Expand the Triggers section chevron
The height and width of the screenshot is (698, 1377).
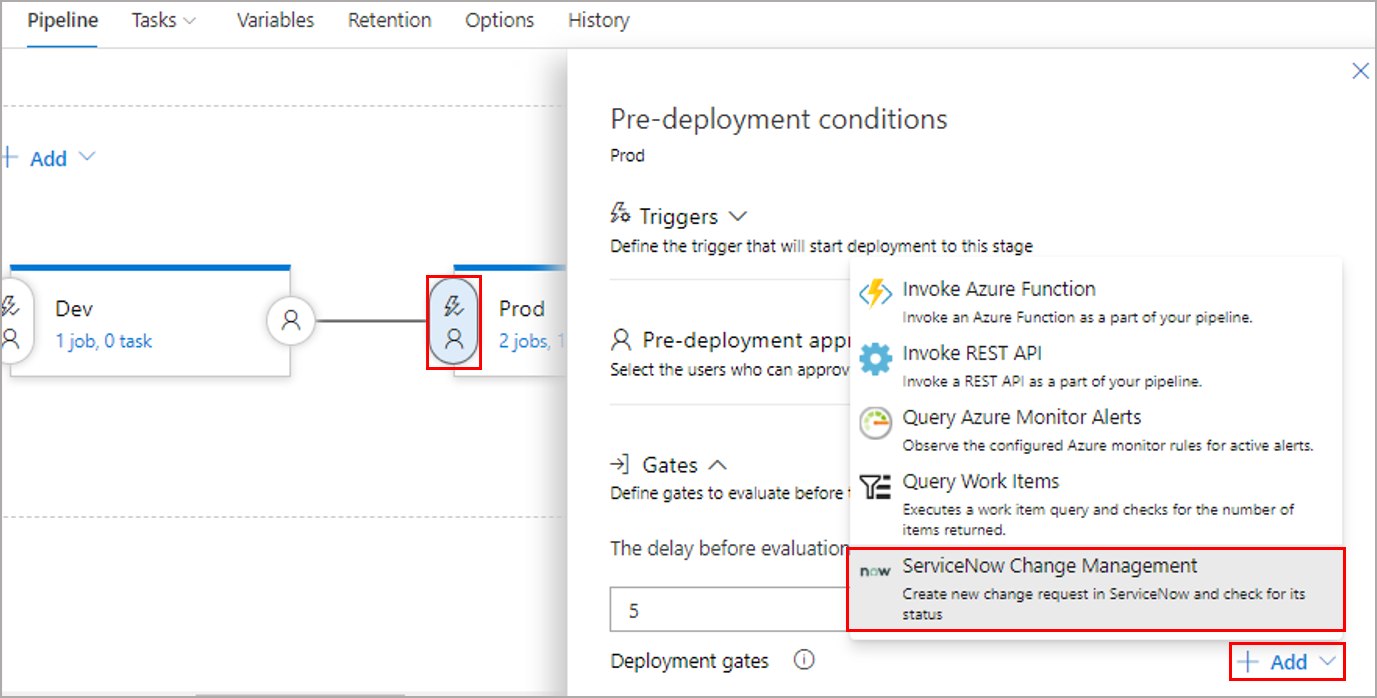point(737,214)
